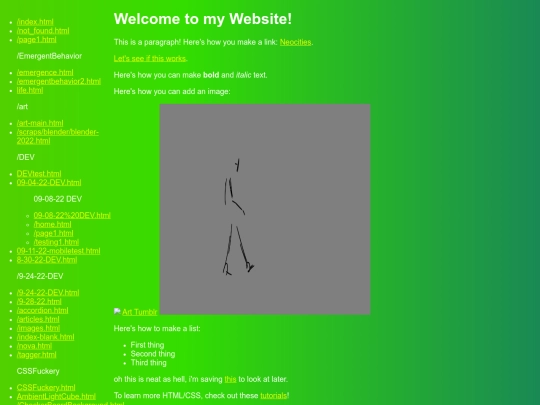The height and width of the screenshot is (405, 540).
Task: Open the CSSFuckery.html link
Action: (x=46, y=388)
